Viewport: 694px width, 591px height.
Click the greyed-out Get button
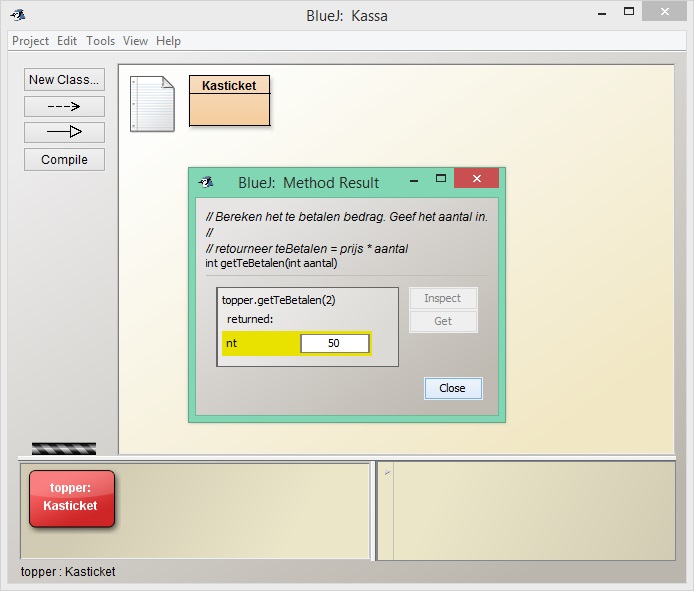pyautogui.click(x=443, y=321)
